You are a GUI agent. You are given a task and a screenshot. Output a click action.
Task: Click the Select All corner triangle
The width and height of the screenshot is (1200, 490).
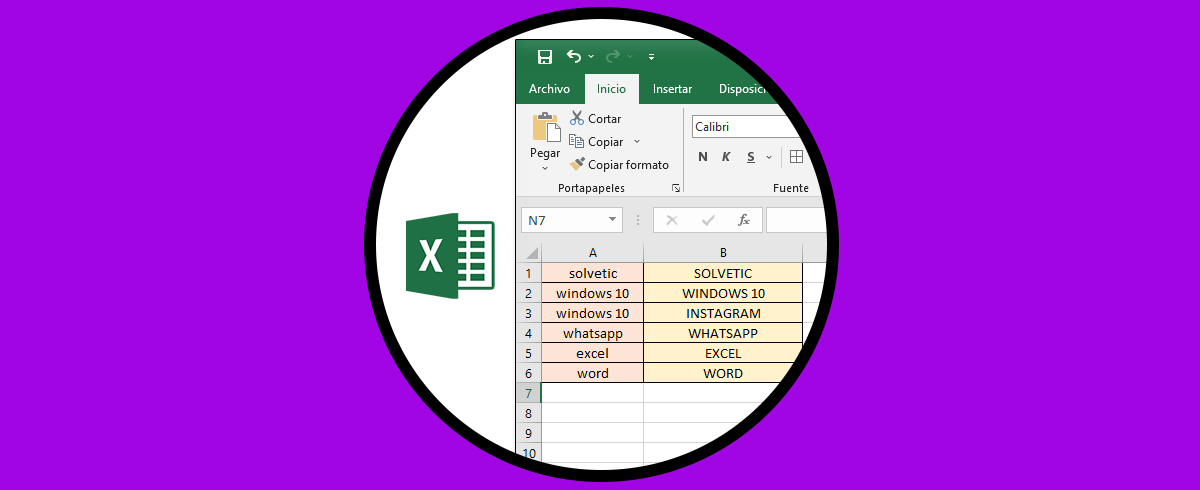pyautogui.click(x=531, y=253)
